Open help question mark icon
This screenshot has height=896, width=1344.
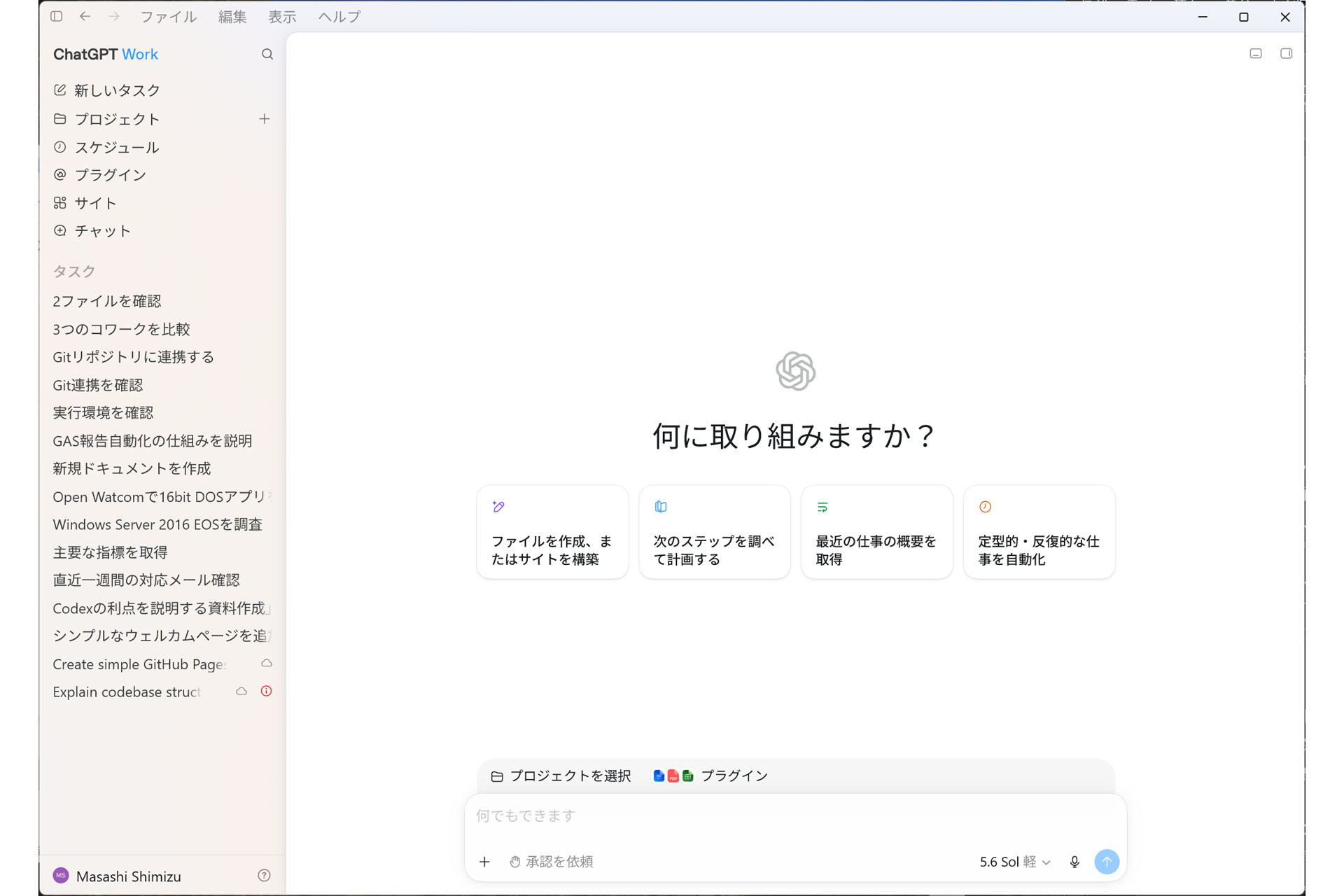click(x=264, y=875)
